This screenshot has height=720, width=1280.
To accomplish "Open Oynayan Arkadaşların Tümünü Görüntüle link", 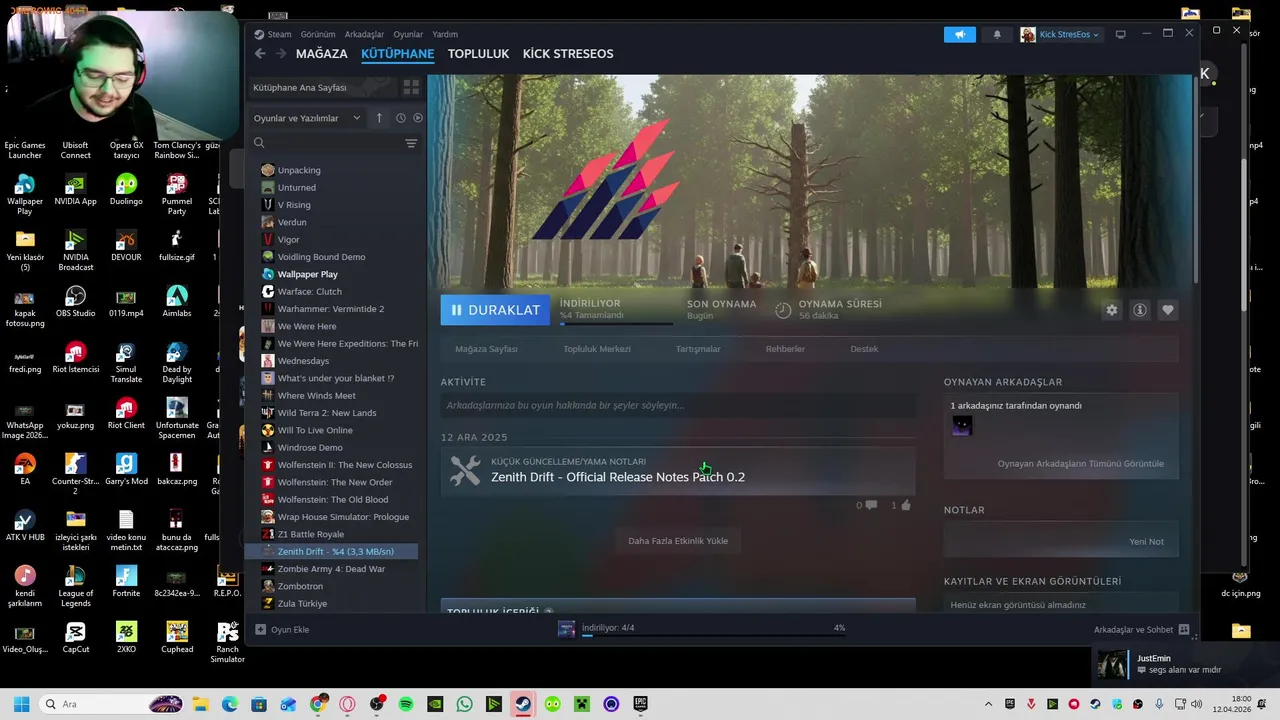I will tap(1080, 464).
